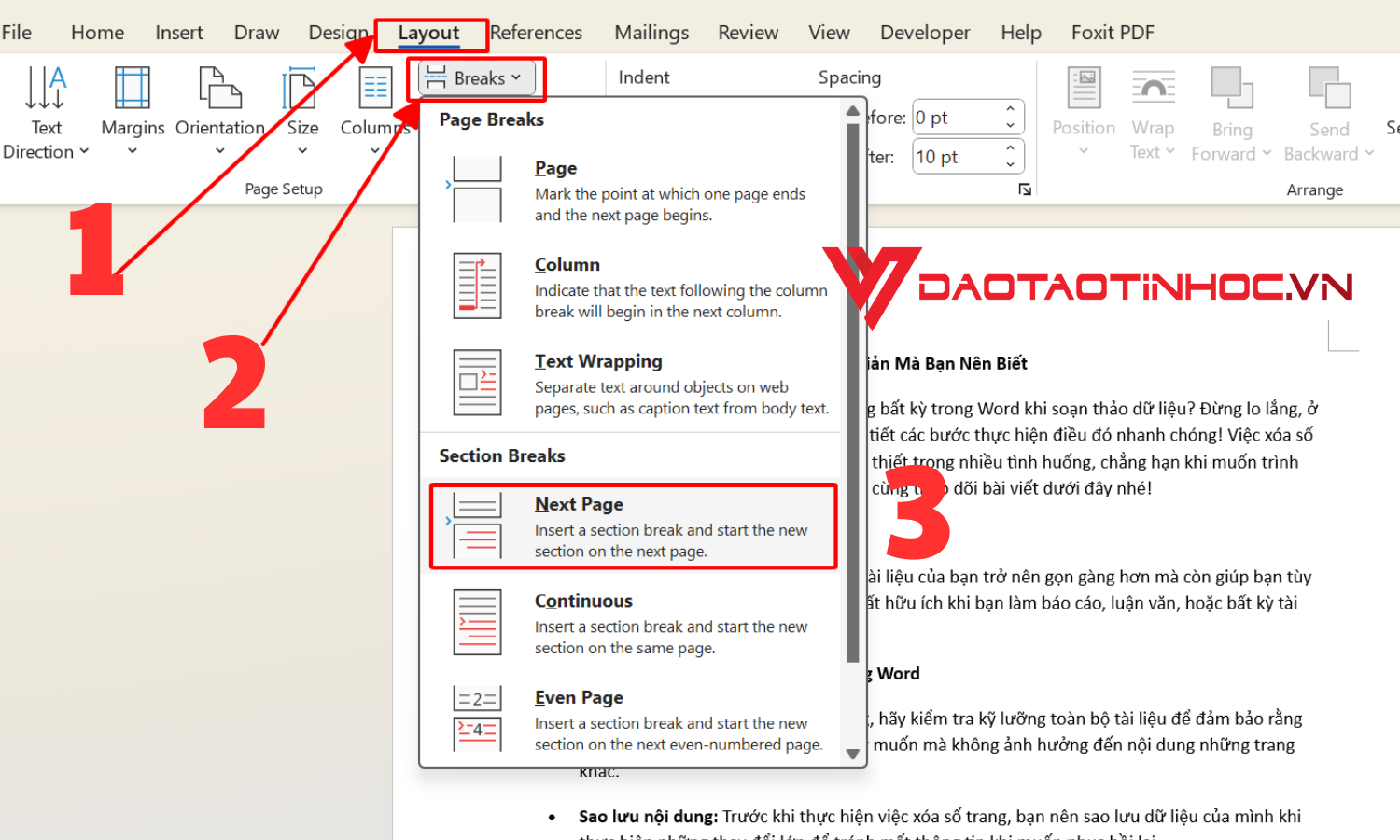Open the Margins tool
The width and height of the screenshot is (1400, 840).
coord(132,90)
